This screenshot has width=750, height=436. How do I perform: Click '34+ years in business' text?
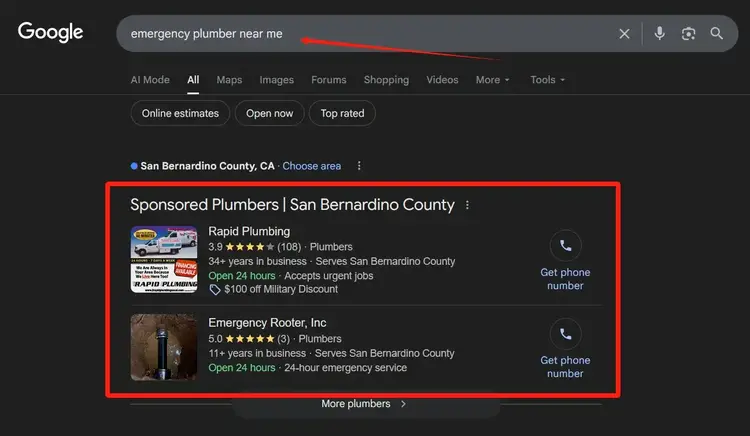pyautogui.click(x=257, y=262)
